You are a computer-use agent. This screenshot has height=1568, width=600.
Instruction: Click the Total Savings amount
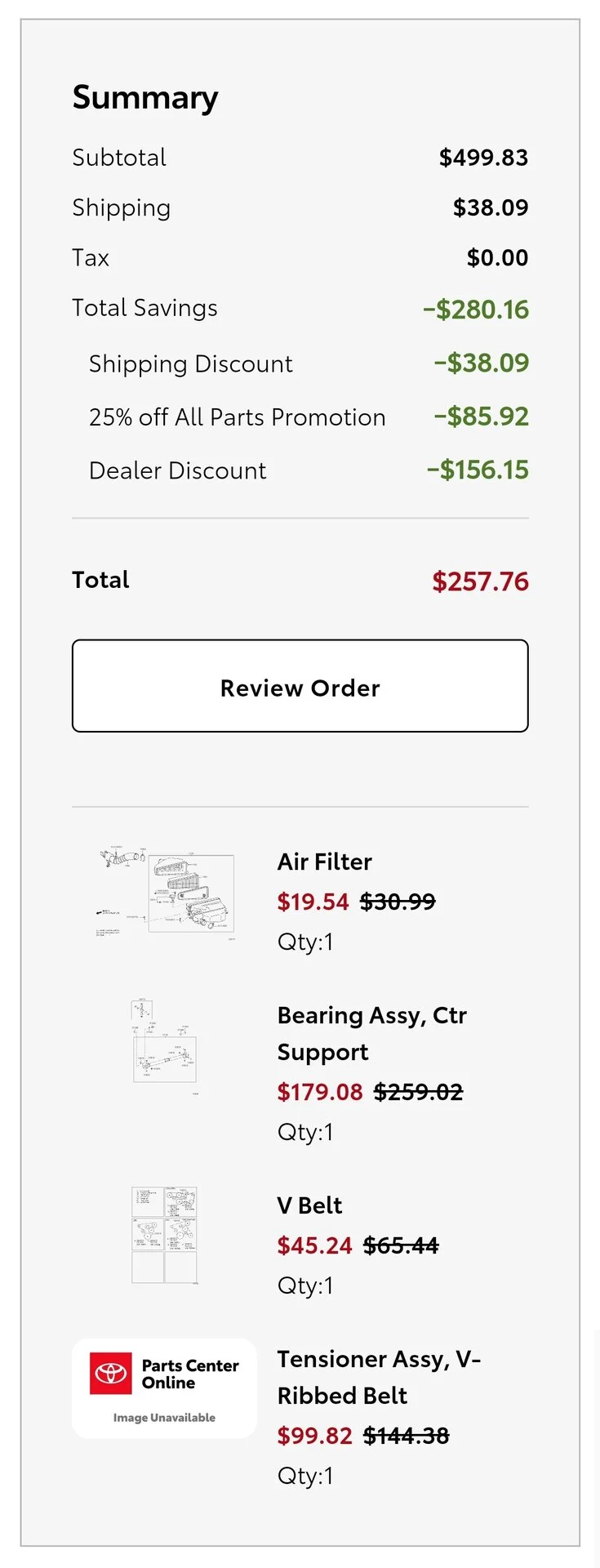pyautogui.click(x=476, y=310)
